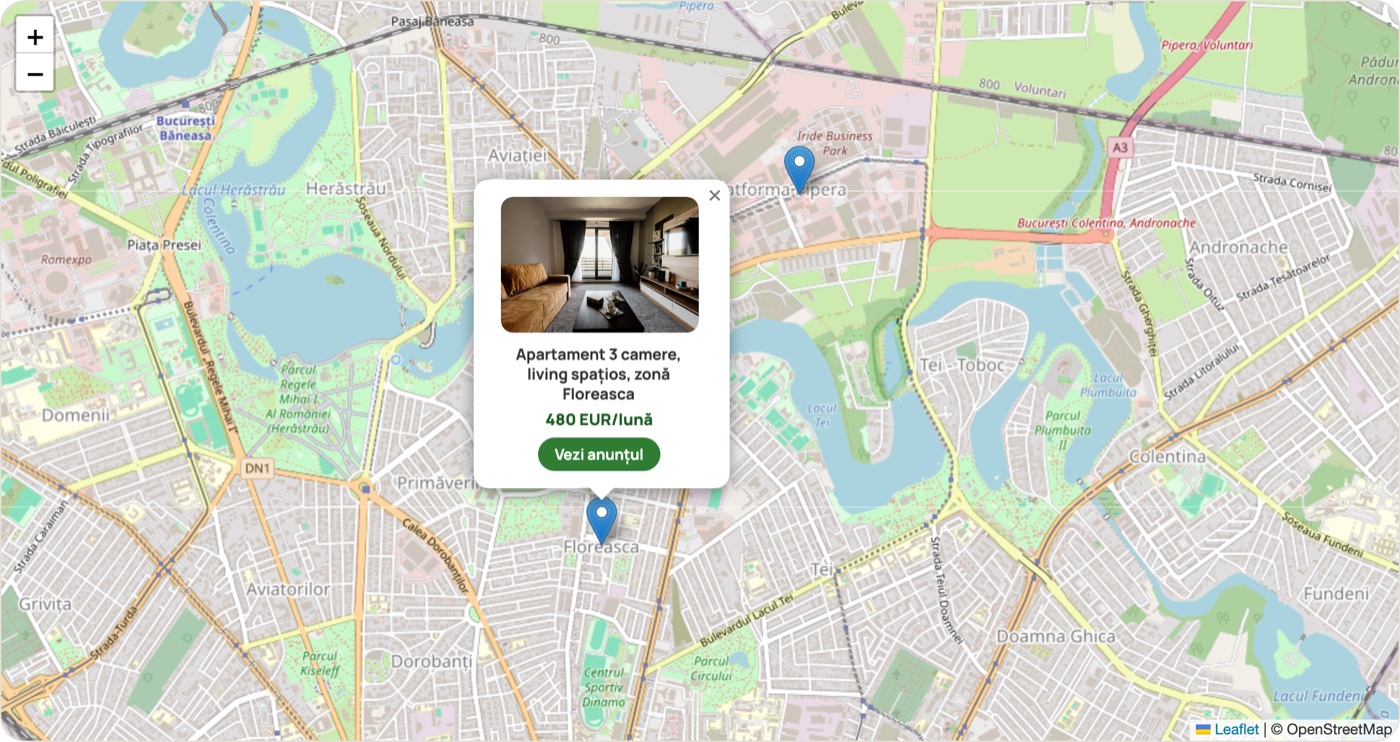Click the Andronache neighborhood label

1239,247
